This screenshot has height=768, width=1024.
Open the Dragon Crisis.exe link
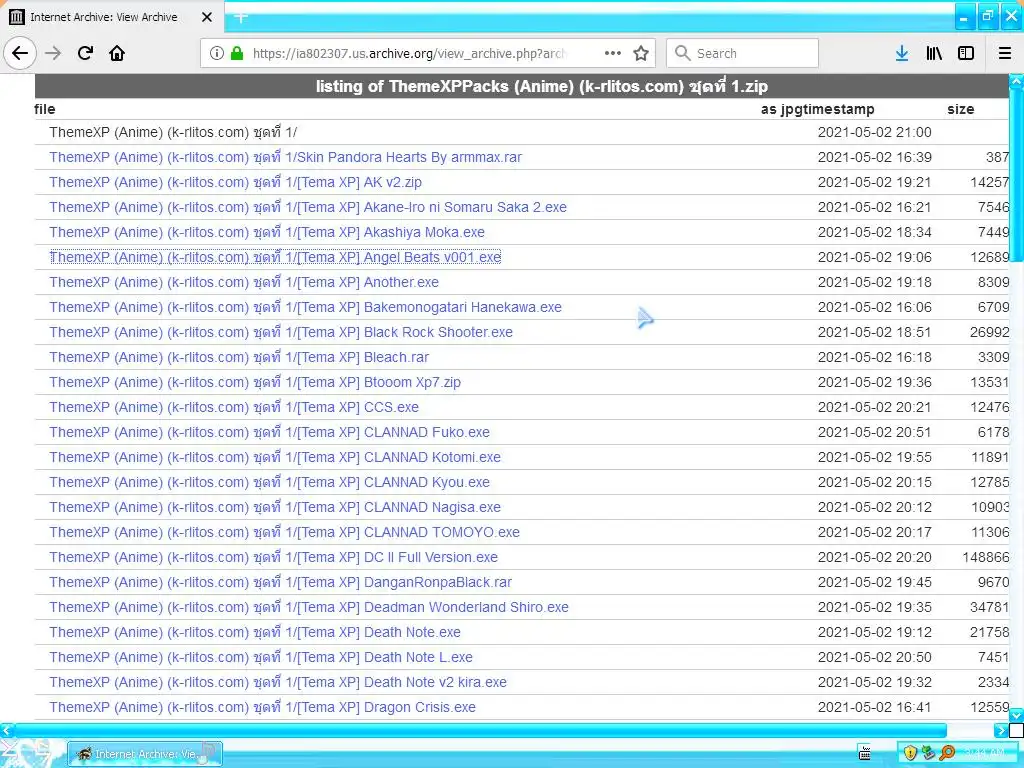(x=262, y=707)
